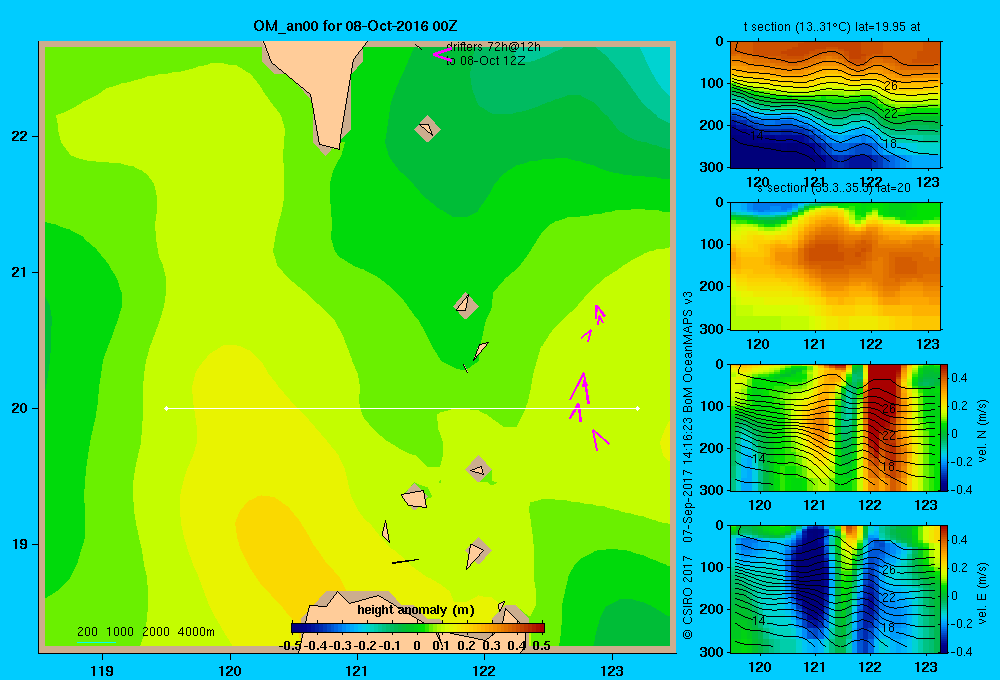Click the contour label 14 in temperature section
1000x680 pixels.
pyautogui.click(x=757, y=136)
